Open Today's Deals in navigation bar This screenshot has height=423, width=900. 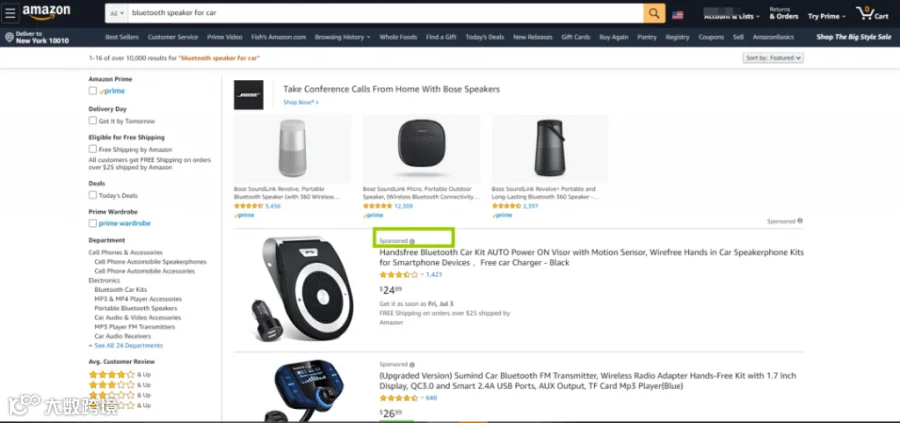pyautogui.click(x=484, y=37)
